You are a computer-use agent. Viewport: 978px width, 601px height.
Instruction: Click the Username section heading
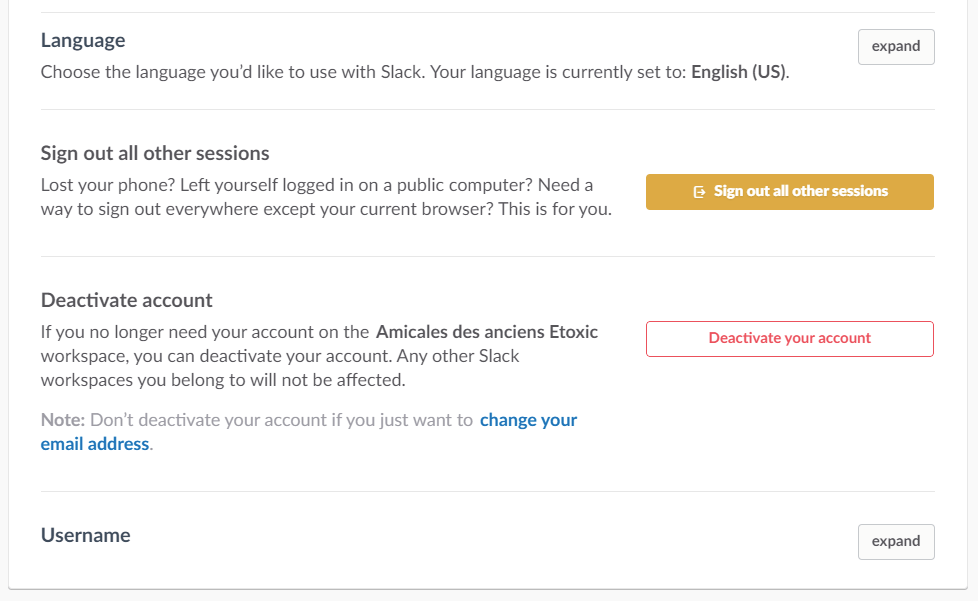click(85, 535)
